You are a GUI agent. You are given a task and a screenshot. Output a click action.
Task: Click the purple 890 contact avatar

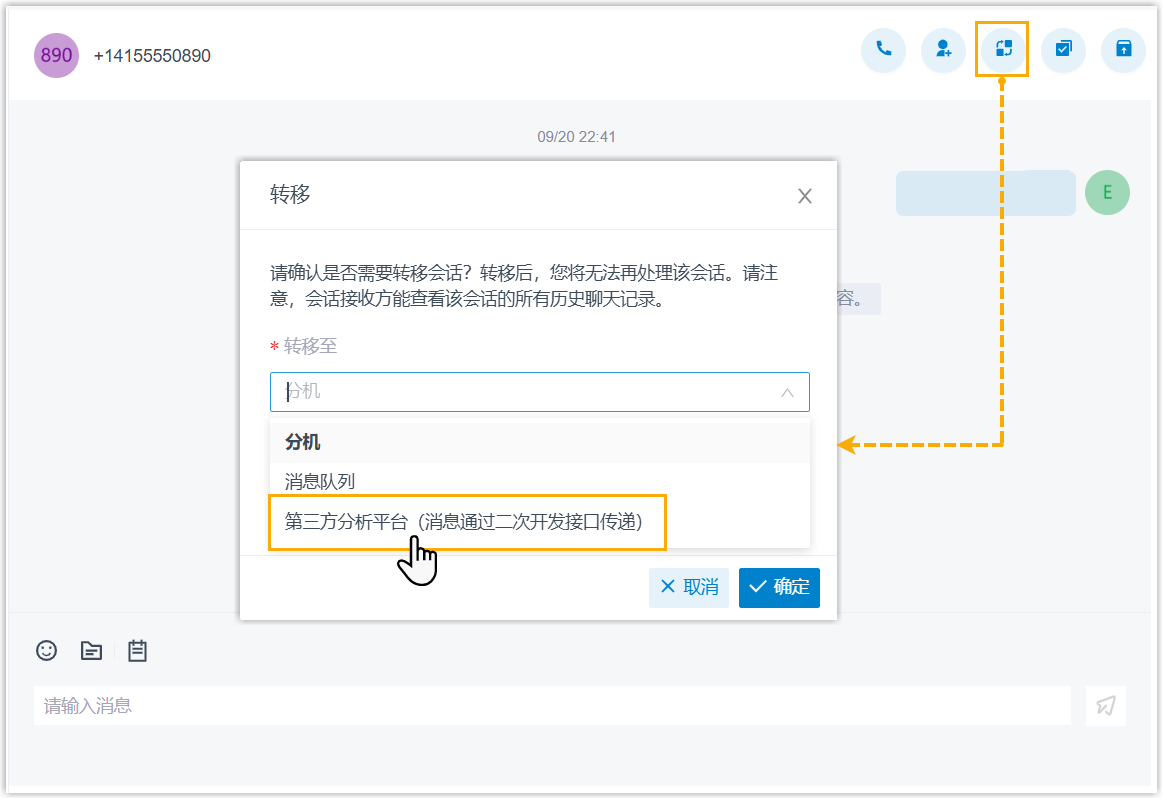(56, 55)
